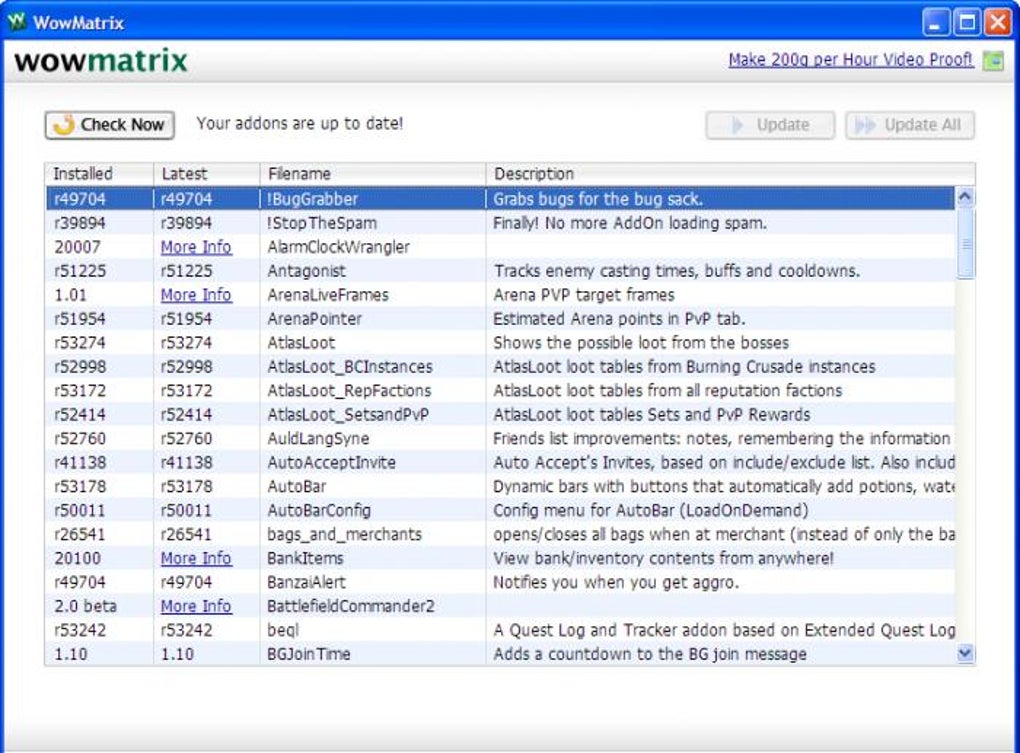This screenshot has height=753, width=1020.
Task: Select the BGJoinTime filename
Action: [x=308, y=654]
